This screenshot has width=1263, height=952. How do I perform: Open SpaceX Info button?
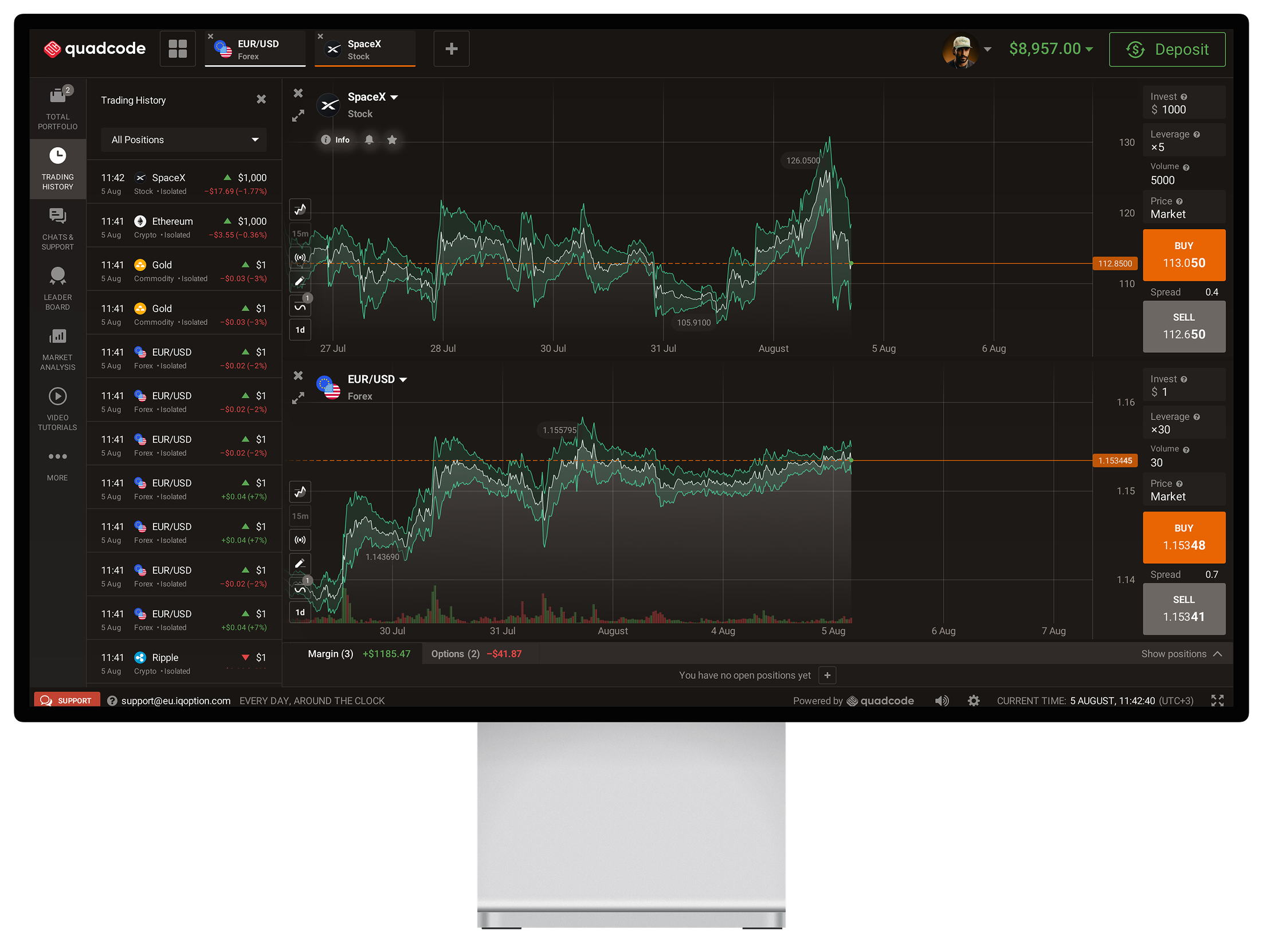click(x=335, y=140)
